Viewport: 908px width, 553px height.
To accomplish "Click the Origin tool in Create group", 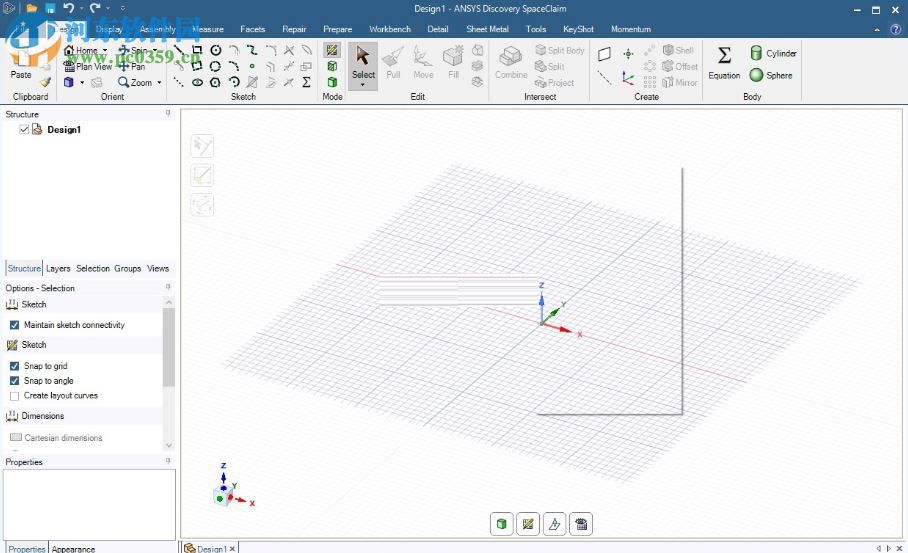I will pyautogui.click(x=628, y=78).
